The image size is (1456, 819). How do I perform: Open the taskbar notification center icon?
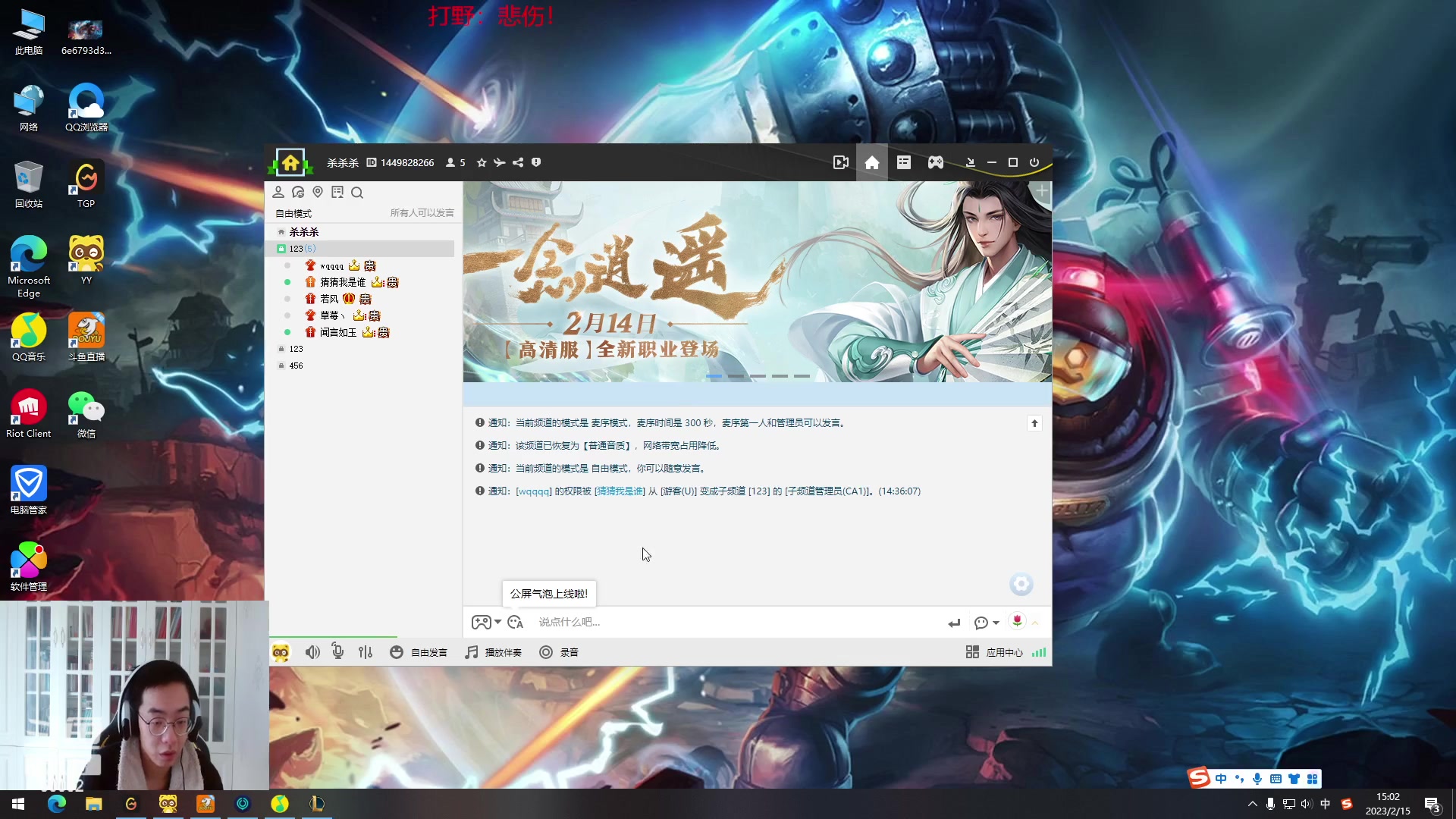coord(1432,805)
